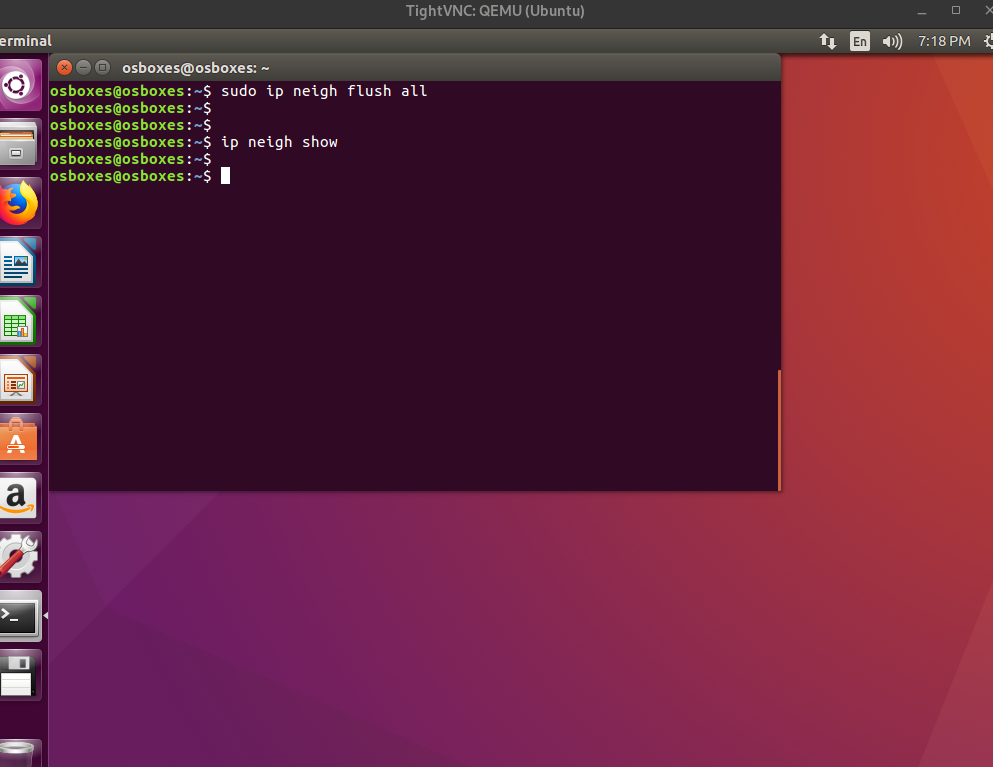993x767 pixels.
Task: Click the 'ip neigh show' command text
Action: pos(279,142)
